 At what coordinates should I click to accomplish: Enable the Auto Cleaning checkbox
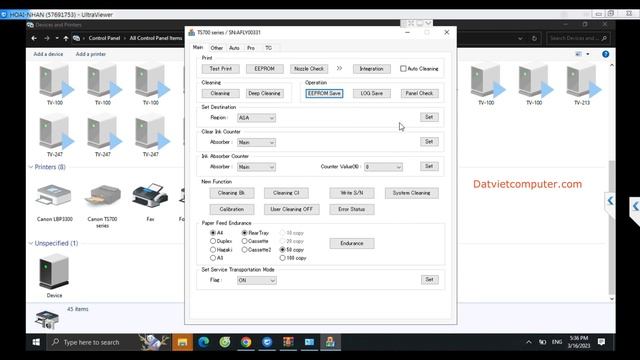[x=403, y=69]
